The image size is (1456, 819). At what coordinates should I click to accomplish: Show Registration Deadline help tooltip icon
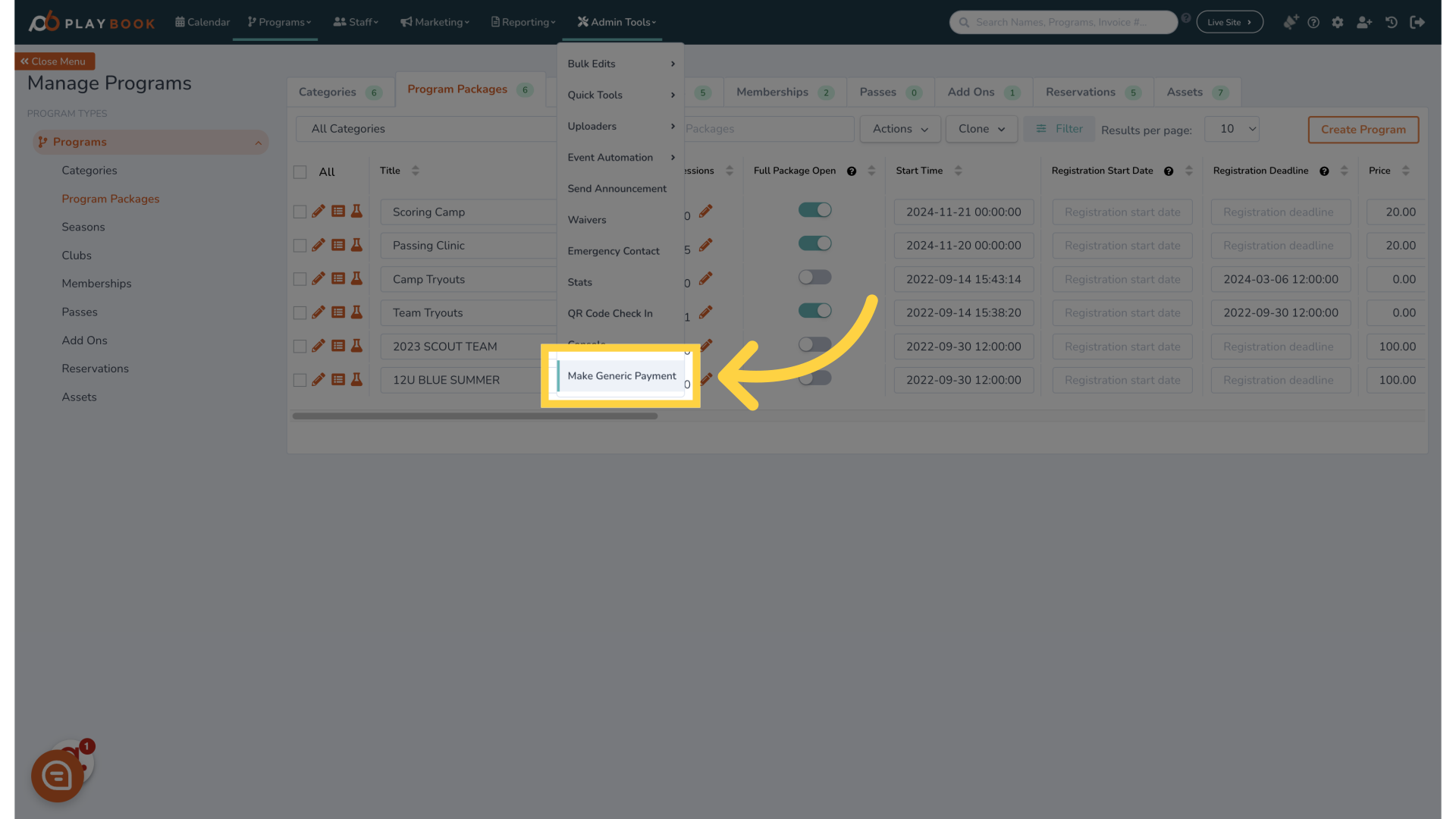[1324, 171]
